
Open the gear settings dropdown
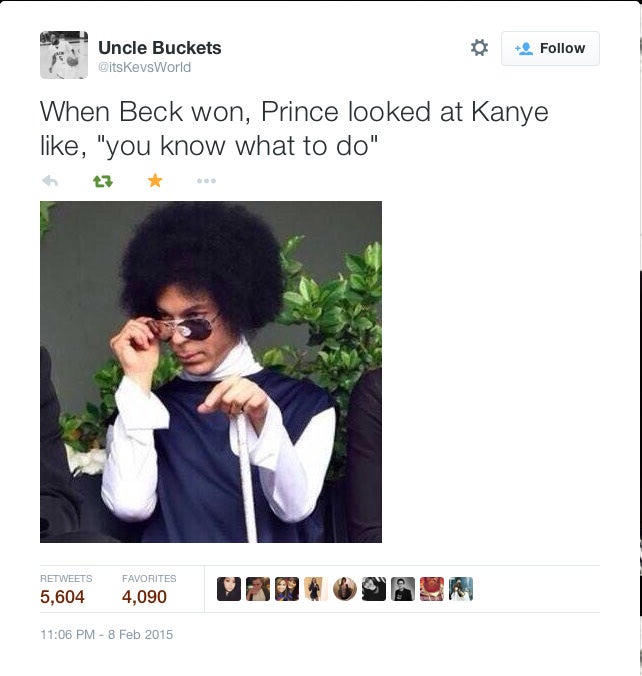[x=479, y=47]
